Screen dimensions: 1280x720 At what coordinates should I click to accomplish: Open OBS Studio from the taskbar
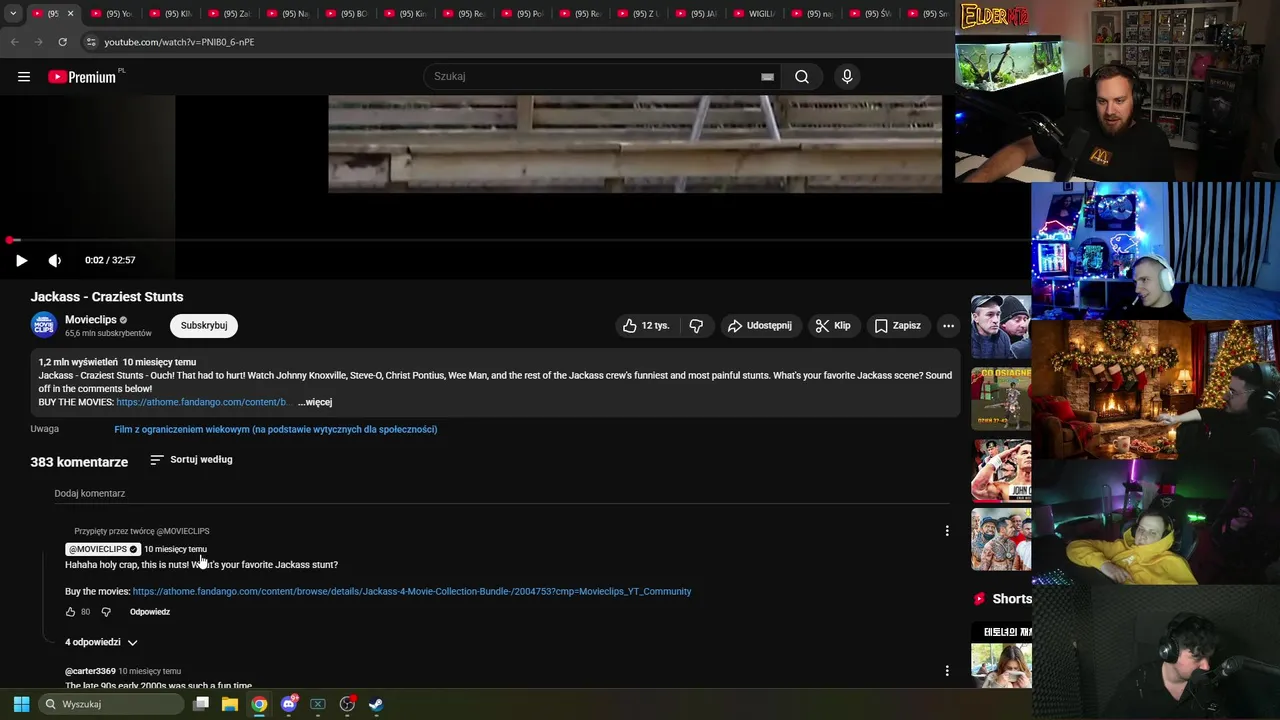coord(347,704)
